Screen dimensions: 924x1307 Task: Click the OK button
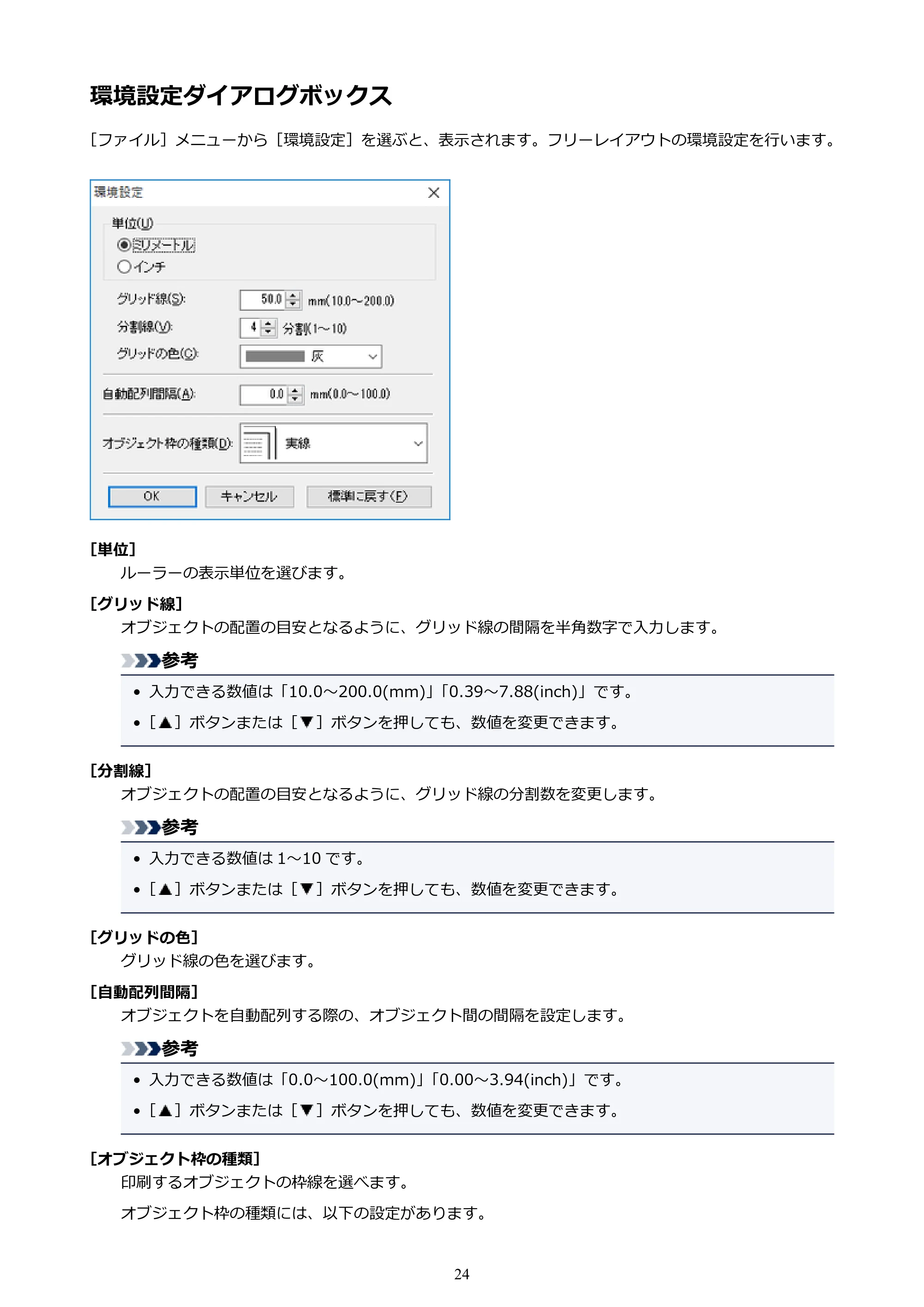[152, 496]
